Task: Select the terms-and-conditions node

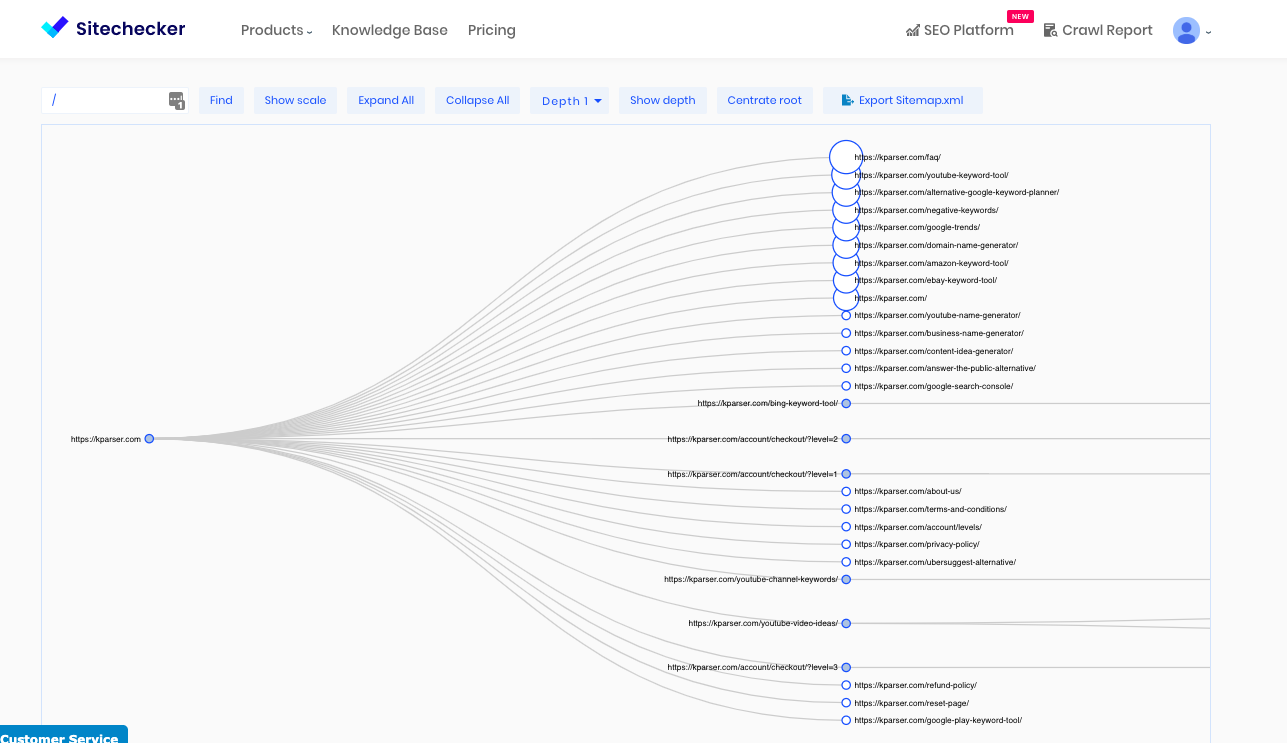Action: point(846,509)
